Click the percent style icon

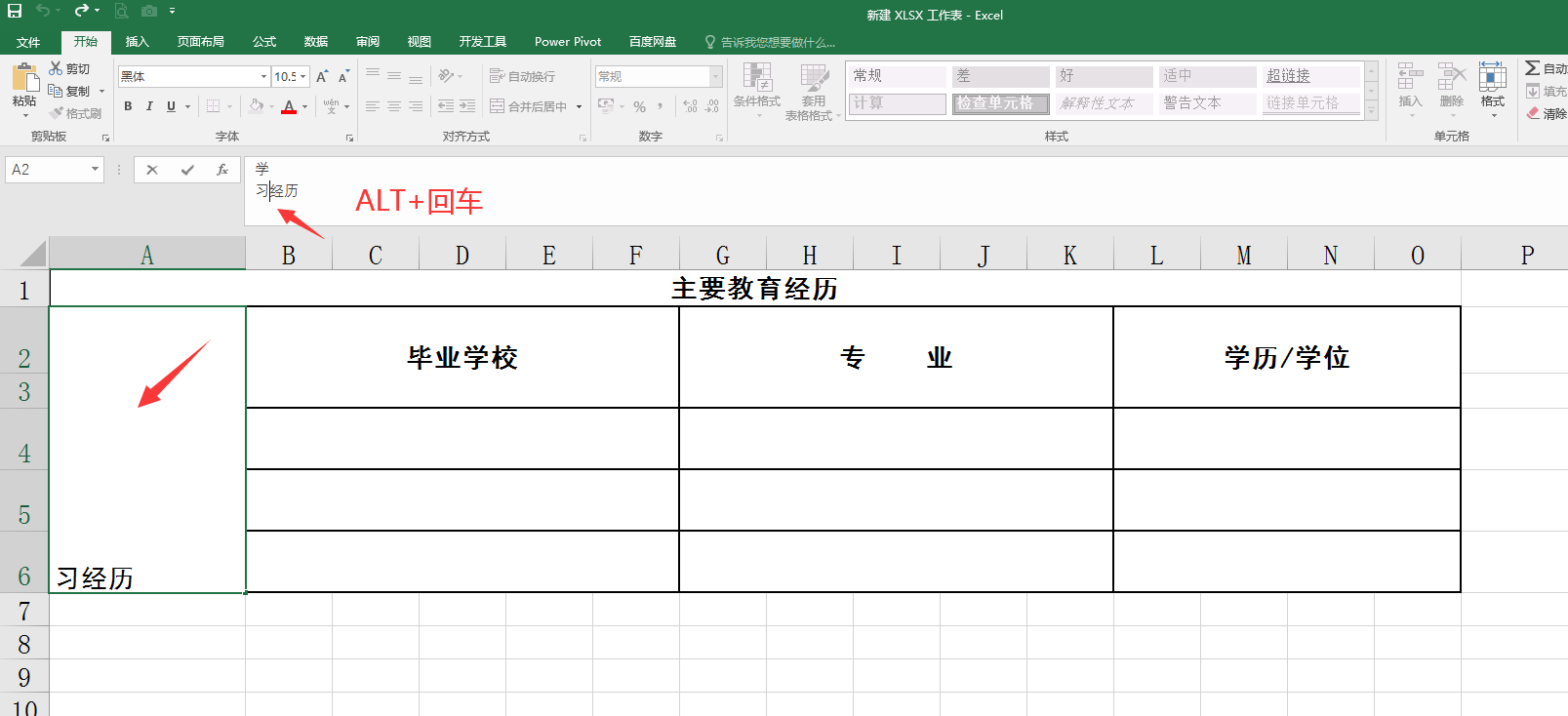pyautogui.click(x=640, y=106)
